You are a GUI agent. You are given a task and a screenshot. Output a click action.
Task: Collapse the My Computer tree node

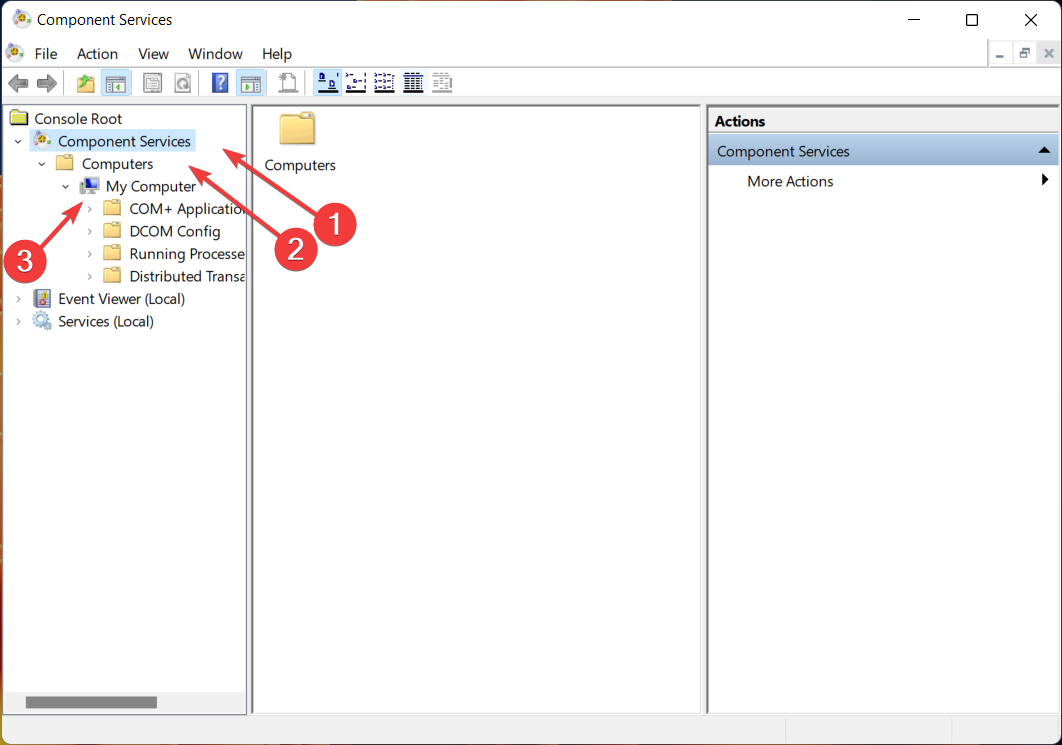66,187
